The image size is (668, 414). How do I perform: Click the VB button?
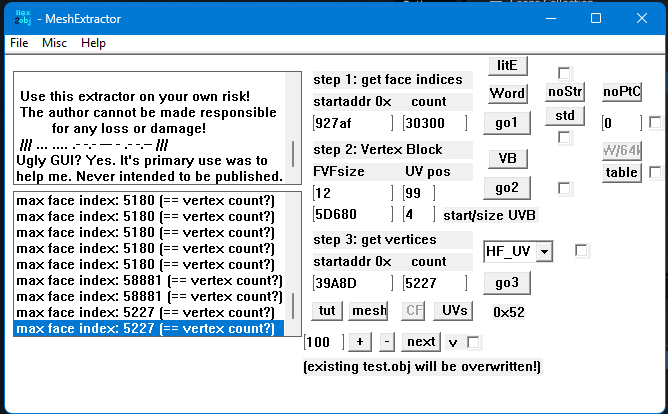507,158
